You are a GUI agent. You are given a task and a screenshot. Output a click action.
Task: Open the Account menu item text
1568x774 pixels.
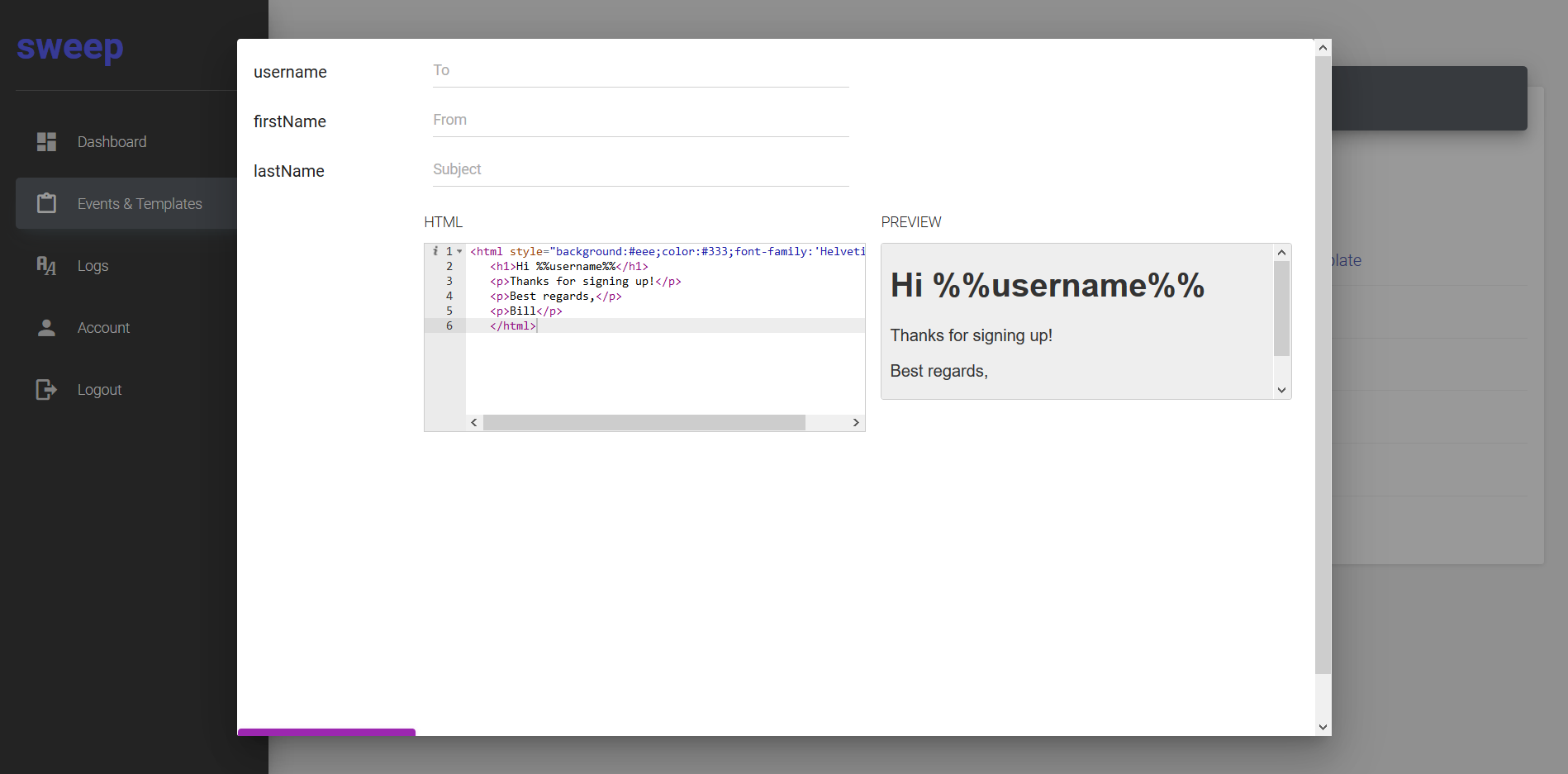(x=103, y=328)
